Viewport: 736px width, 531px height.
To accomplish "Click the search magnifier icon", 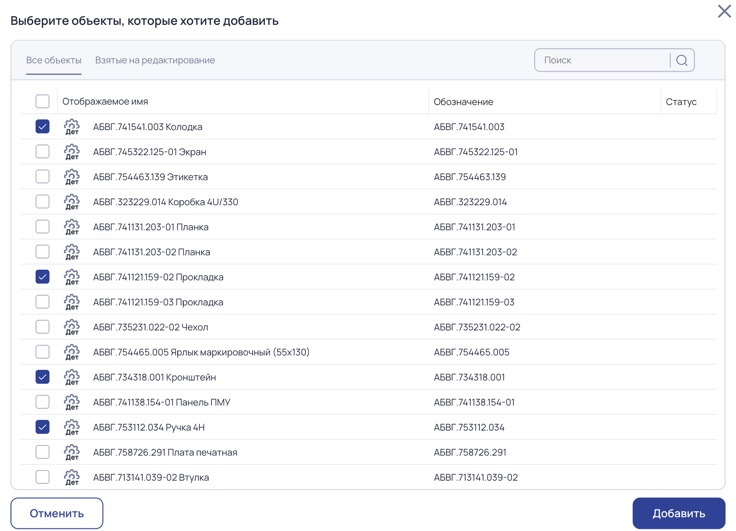I will [682, 61].
